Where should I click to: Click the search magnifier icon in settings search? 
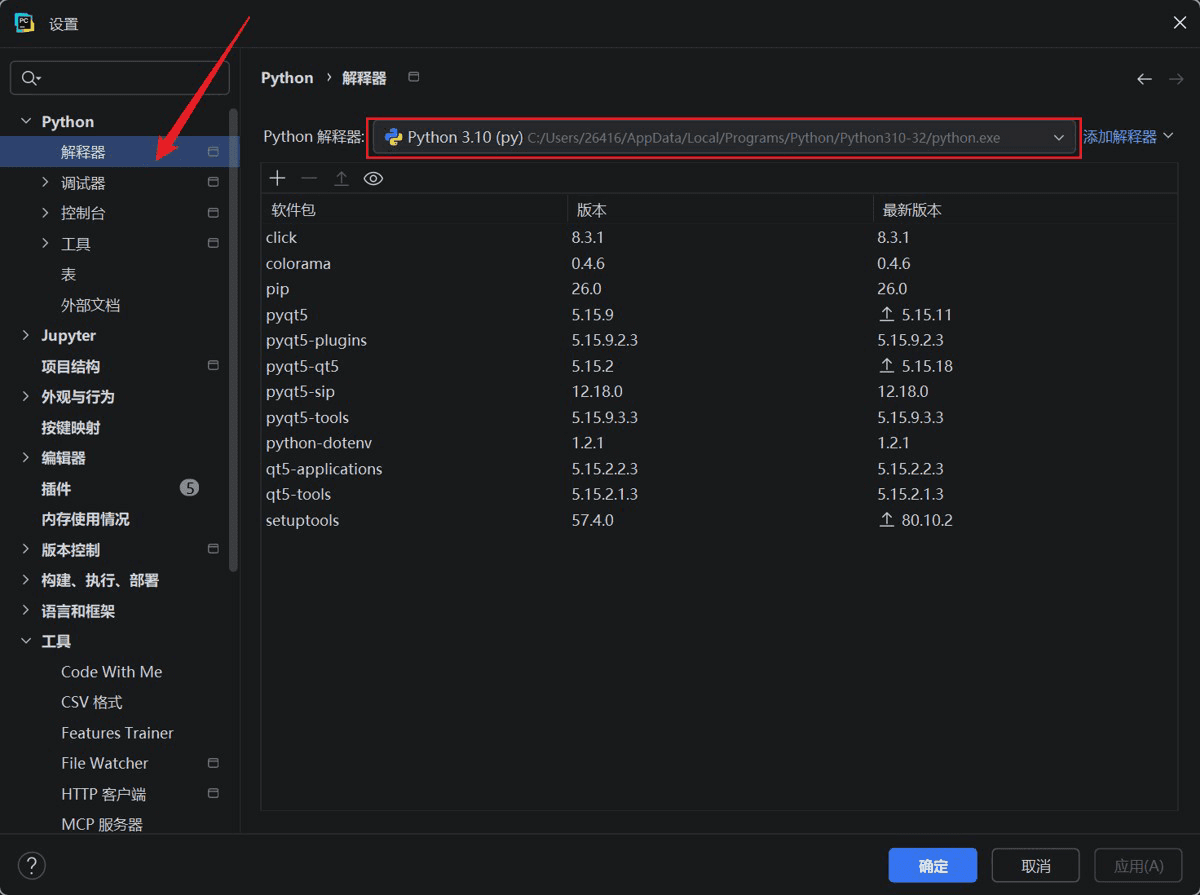(x=30, y=78)
